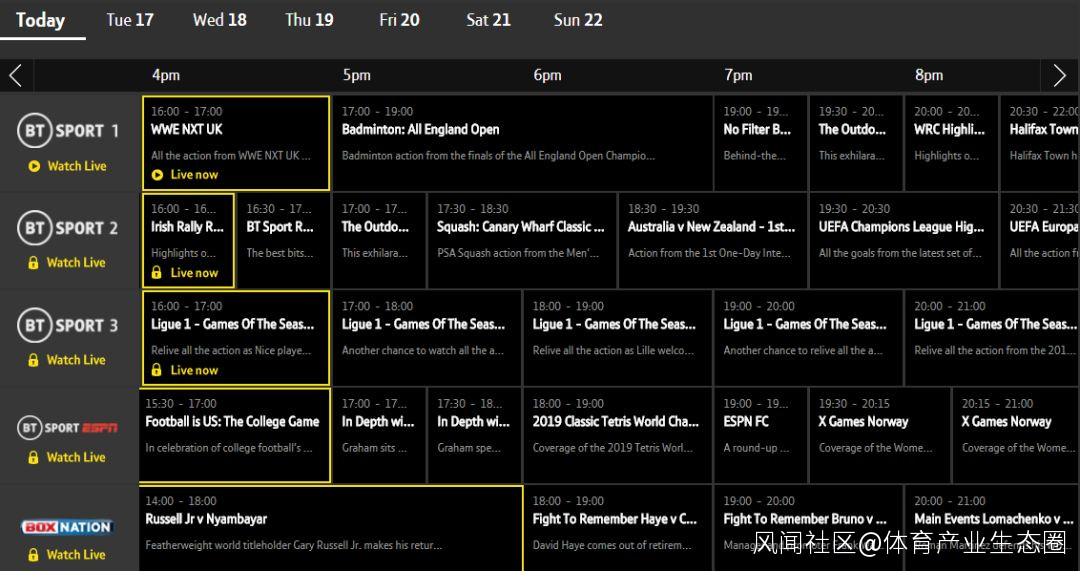Open the ESPN FC programme
Viewport: 1080px width, 571px height.
coord(761,435)
